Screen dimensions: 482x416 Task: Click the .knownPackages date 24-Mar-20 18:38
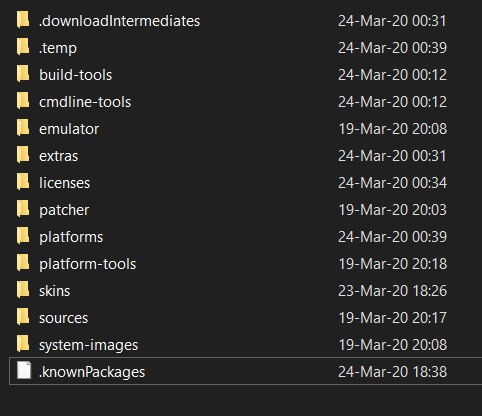coord(393,372)
